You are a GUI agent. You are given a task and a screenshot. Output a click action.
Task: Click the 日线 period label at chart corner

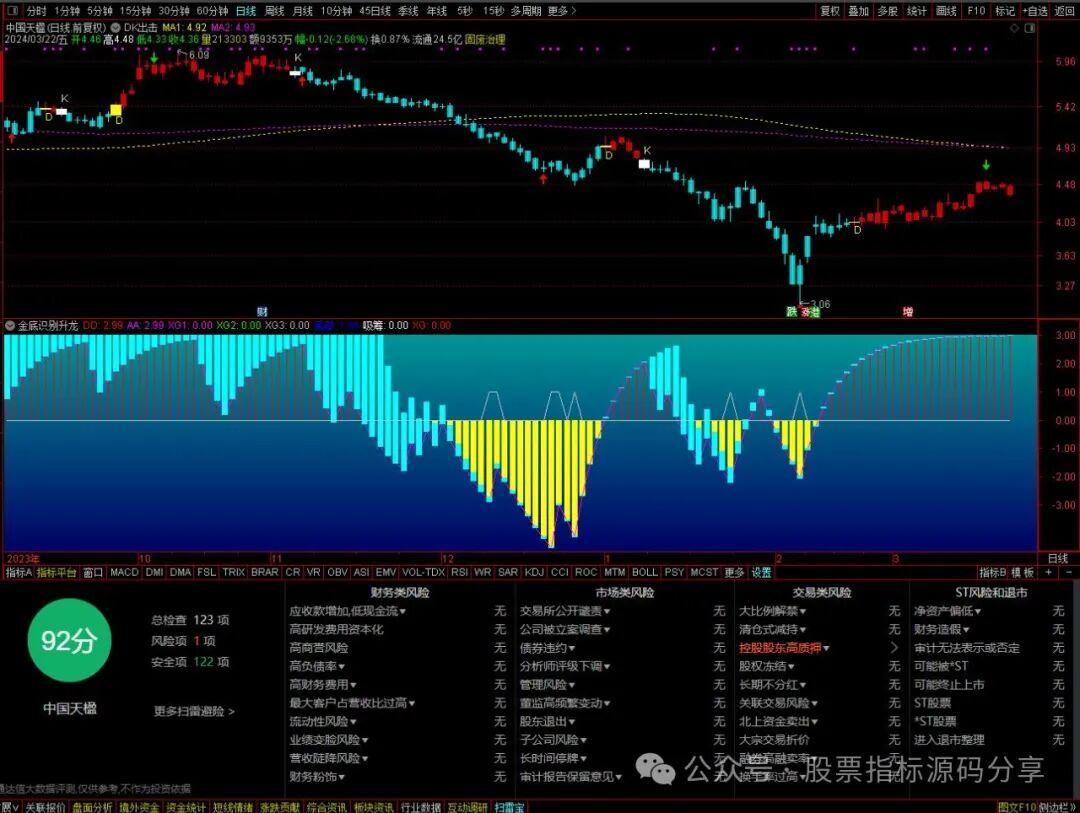click(1057, 558)
